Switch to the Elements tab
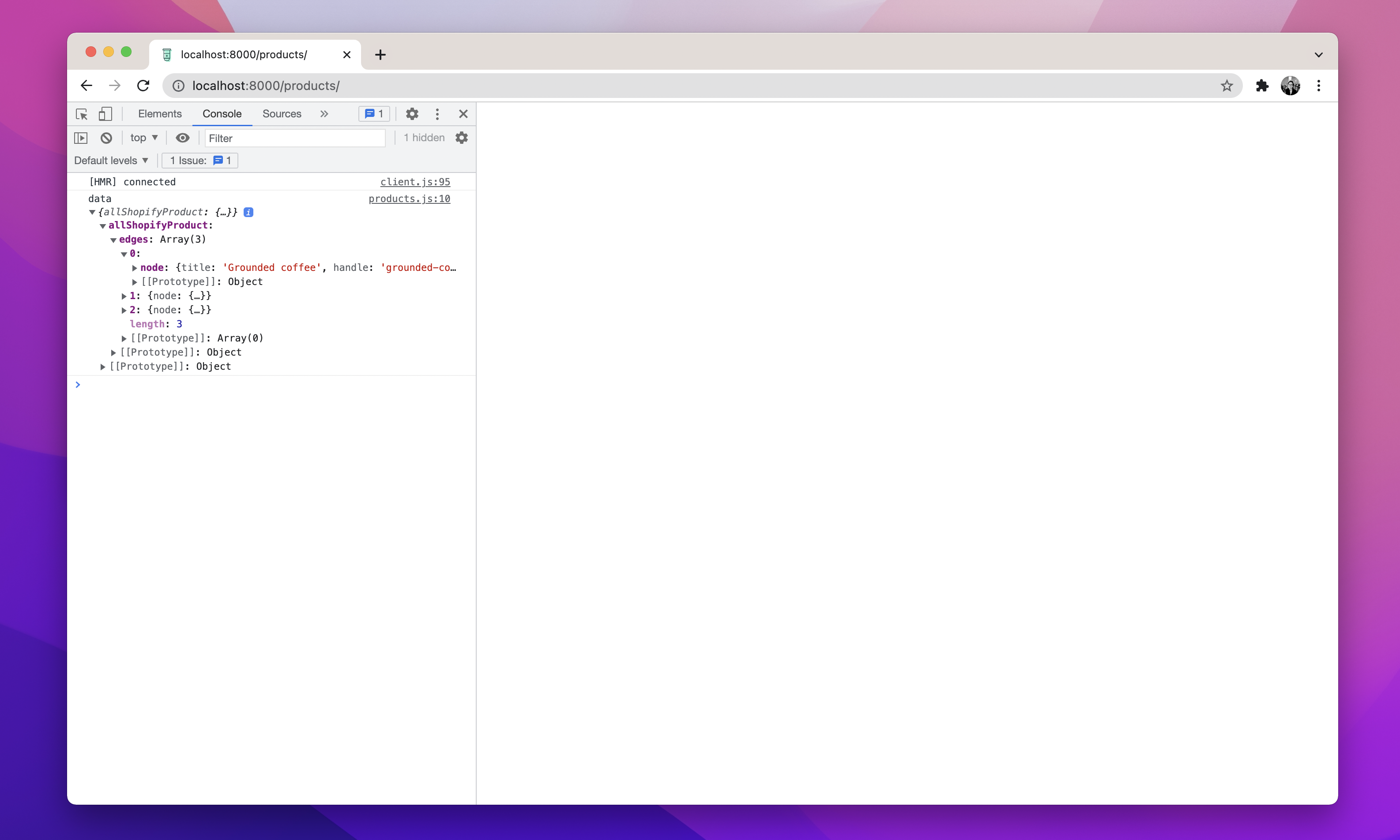The height and width of the screenshot is (840, 1400). 160,114
